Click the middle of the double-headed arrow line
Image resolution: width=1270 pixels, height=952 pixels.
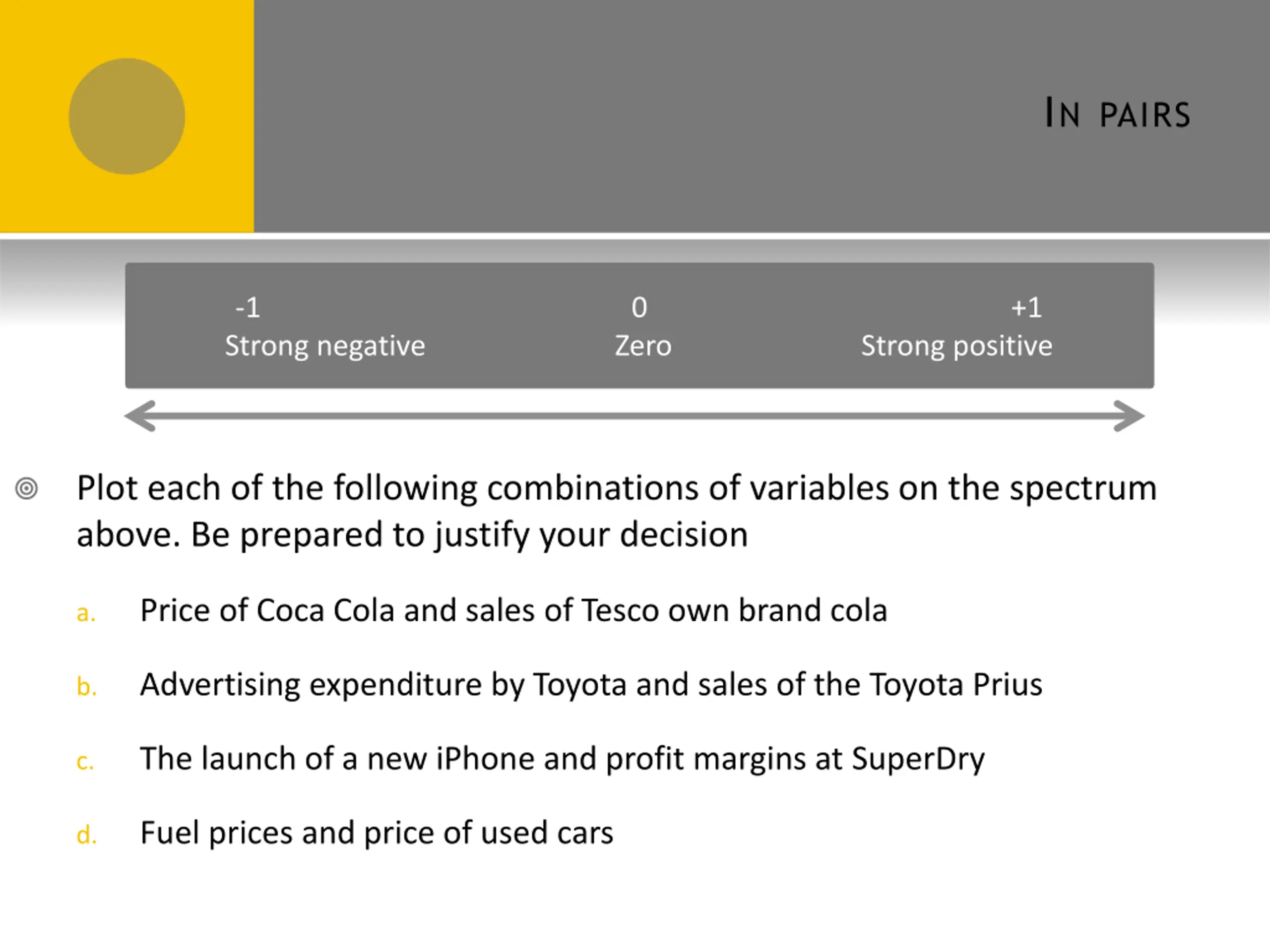pyautogui.click(x=635, y=416)
